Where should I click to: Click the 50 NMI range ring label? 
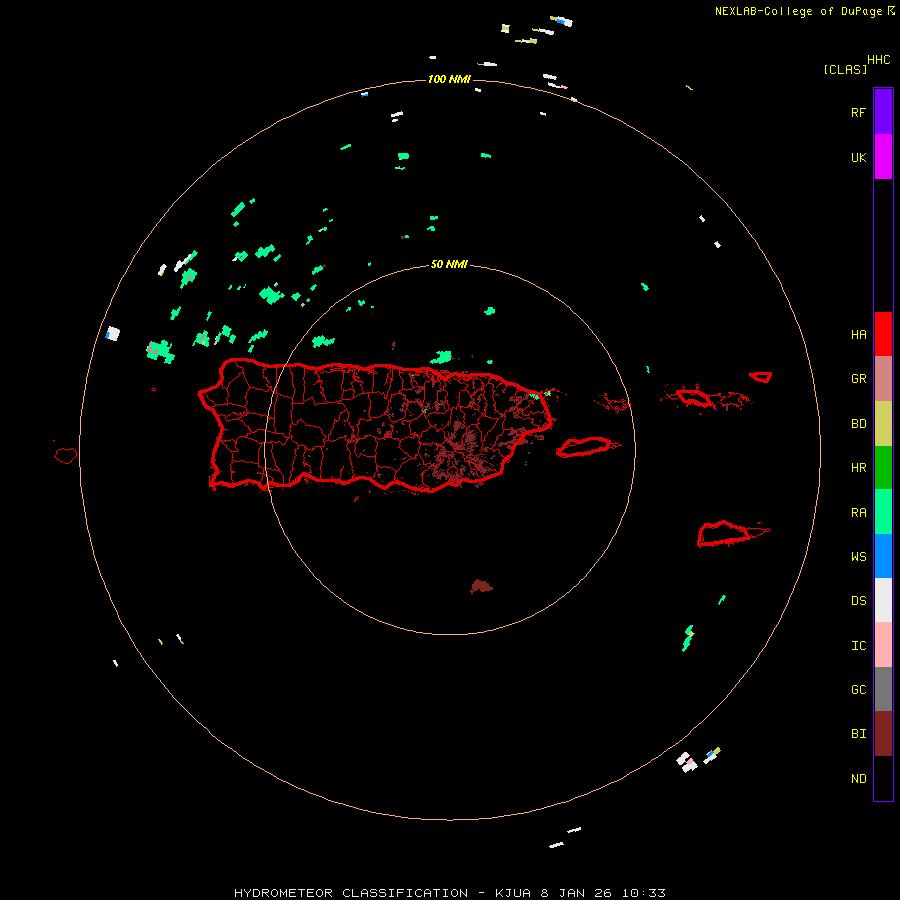(449, 264)
